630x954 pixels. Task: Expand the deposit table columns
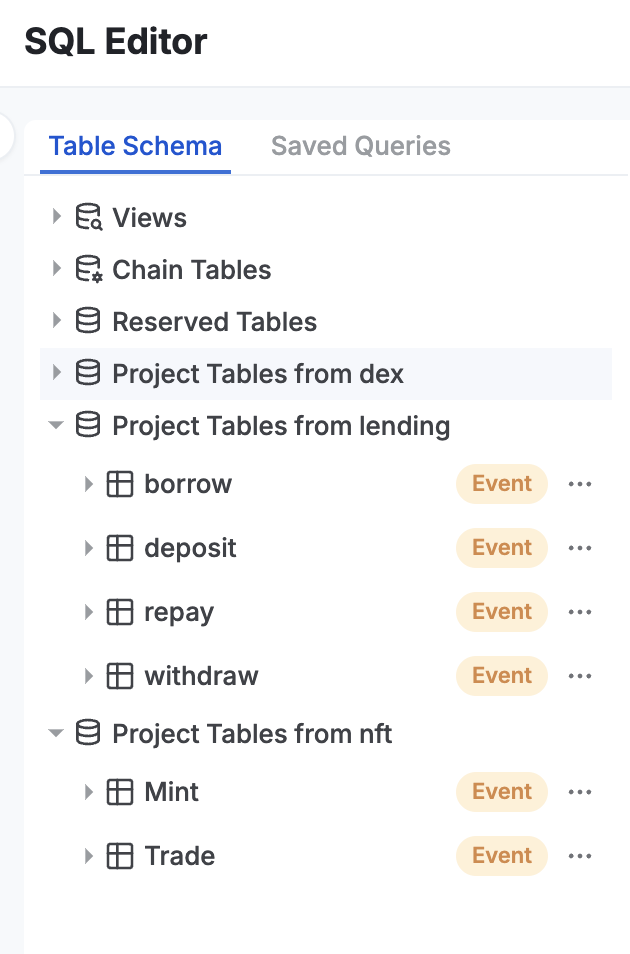pyautogui.click(x=88, y=548)
